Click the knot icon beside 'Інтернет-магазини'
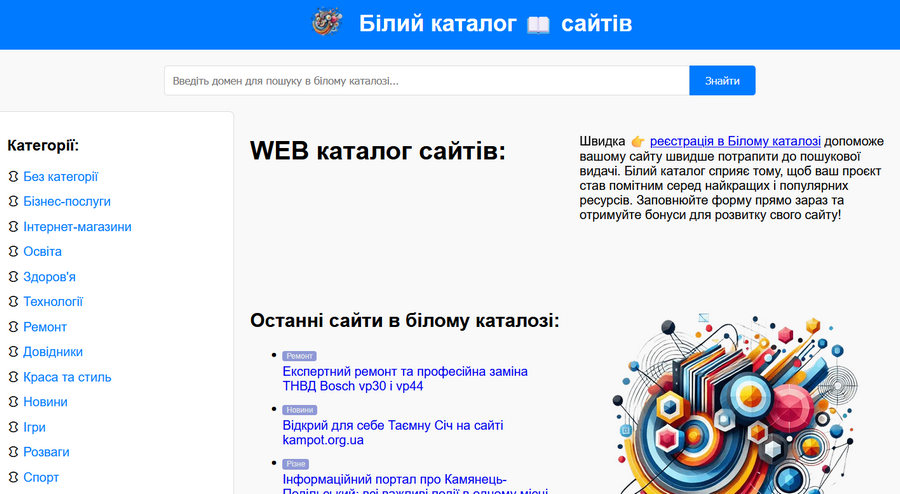900x494 pixels. (x=13, y=227)
